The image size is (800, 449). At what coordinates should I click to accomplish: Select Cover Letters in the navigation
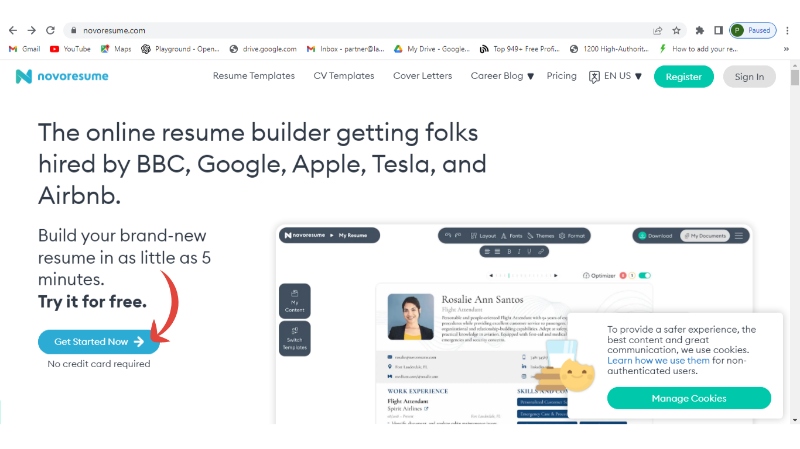422,76
